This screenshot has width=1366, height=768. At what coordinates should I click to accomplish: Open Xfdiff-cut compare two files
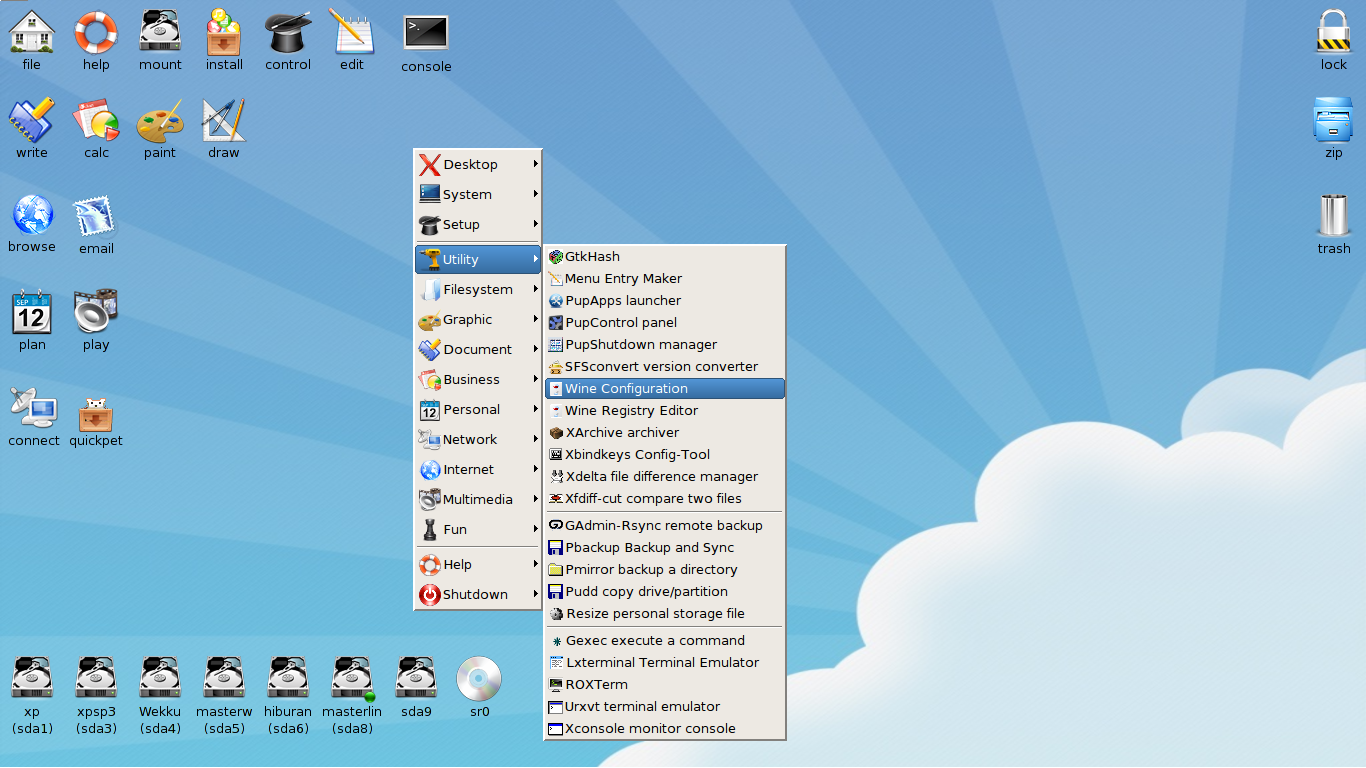[x=665, y=499]
